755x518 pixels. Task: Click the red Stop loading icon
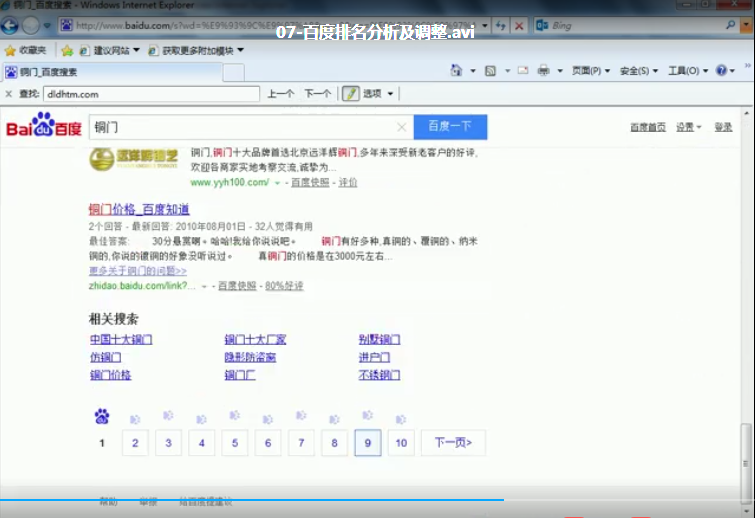(x=519, y=26)
